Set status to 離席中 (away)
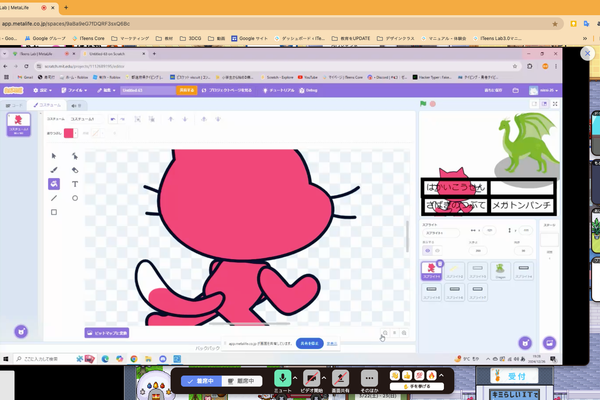600x400 pixels. coord(242,381)
